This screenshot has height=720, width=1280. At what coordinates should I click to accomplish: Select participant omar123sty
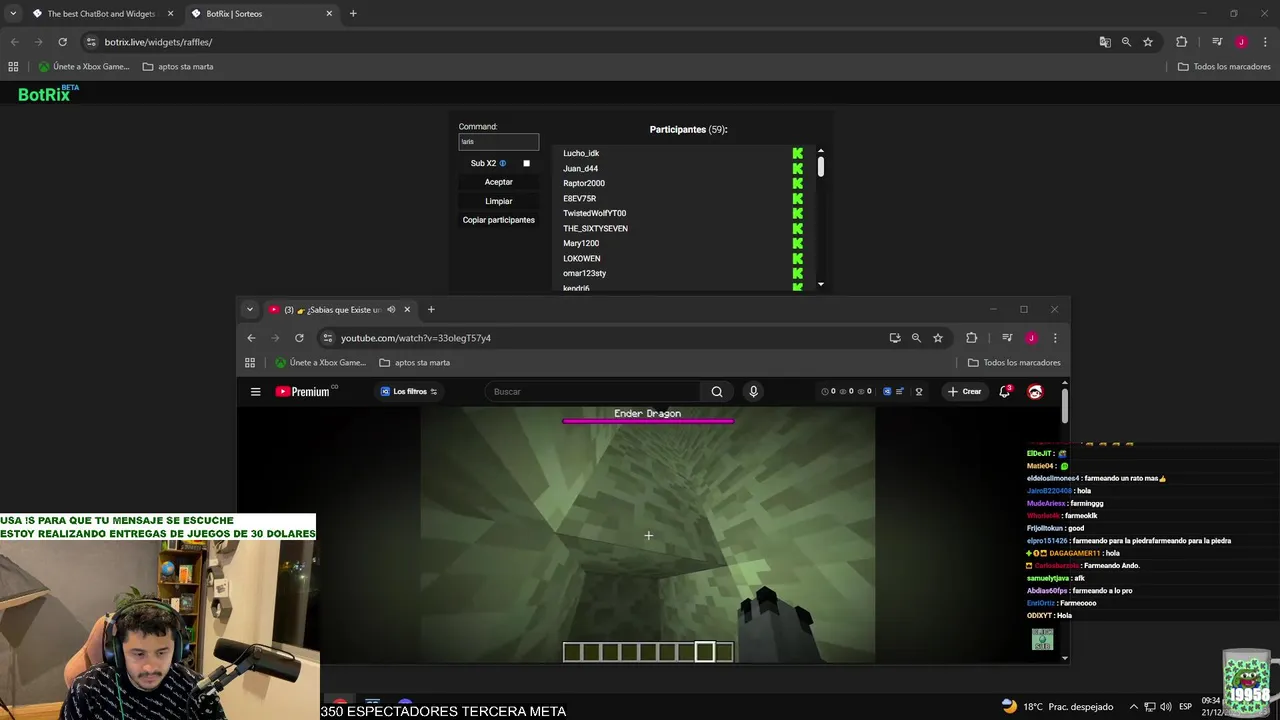click(x=585, y=273)
